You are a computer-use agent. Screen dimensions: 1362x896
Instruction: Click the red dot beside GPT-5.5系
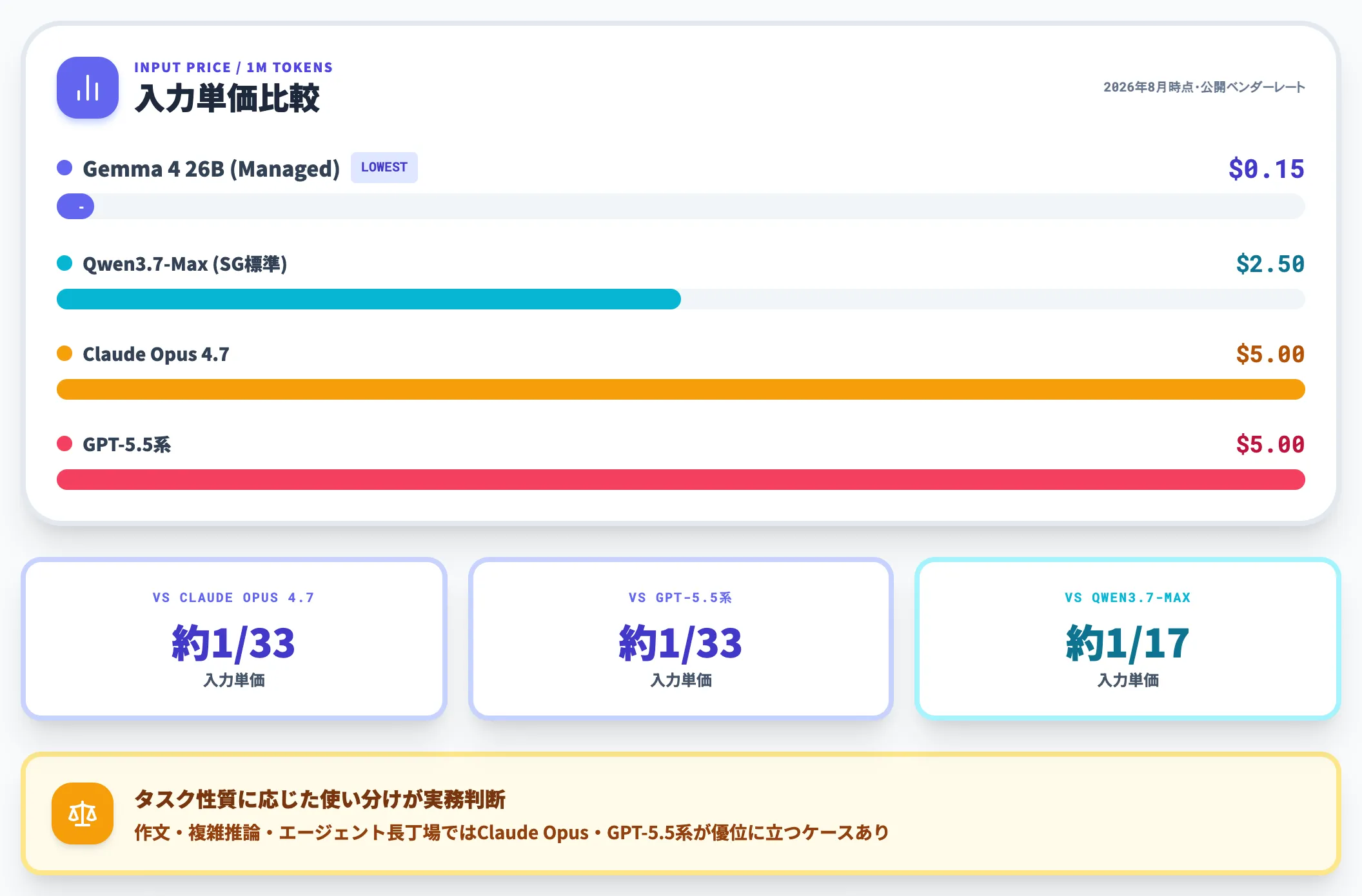(x=64, y=443)
